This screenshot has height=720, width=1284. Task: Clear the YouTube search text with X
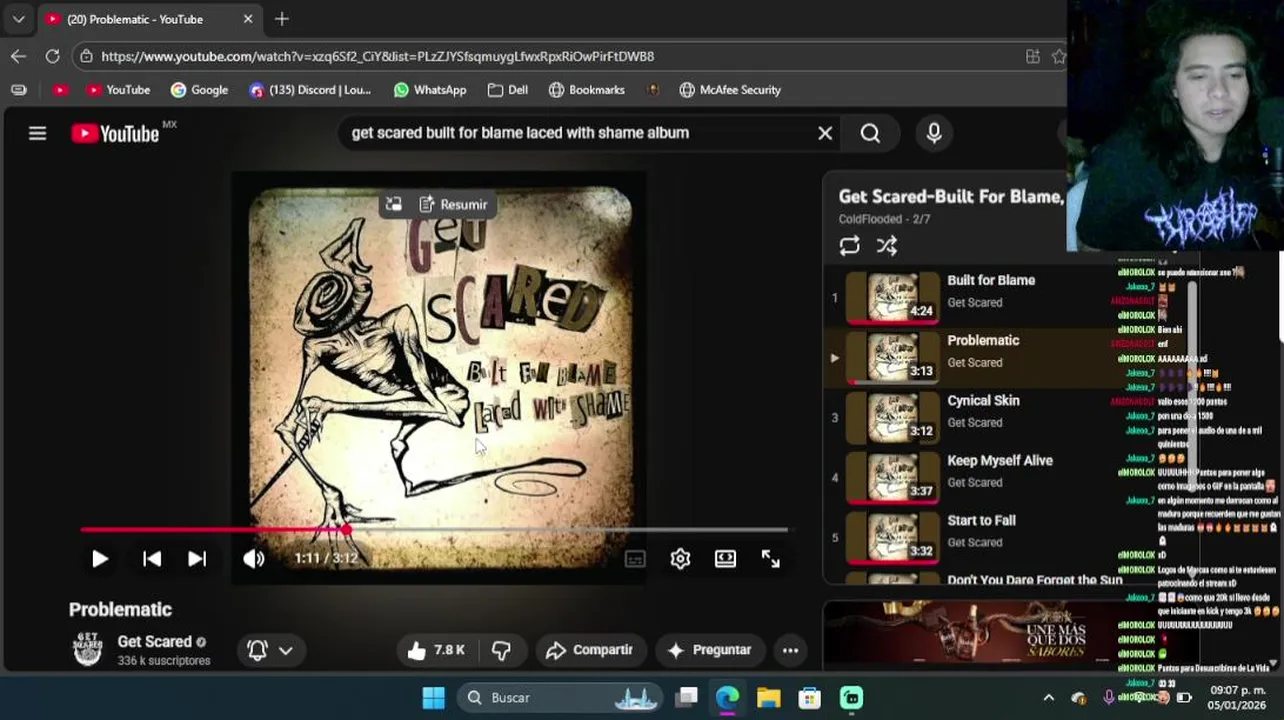(x=825, y=133)
